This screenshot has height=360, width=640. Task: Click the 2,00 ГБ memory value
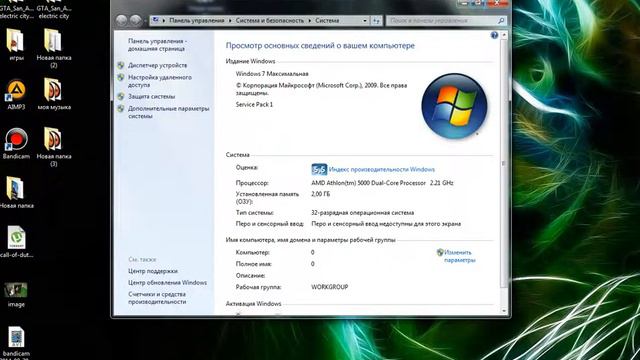pos(320,194)
